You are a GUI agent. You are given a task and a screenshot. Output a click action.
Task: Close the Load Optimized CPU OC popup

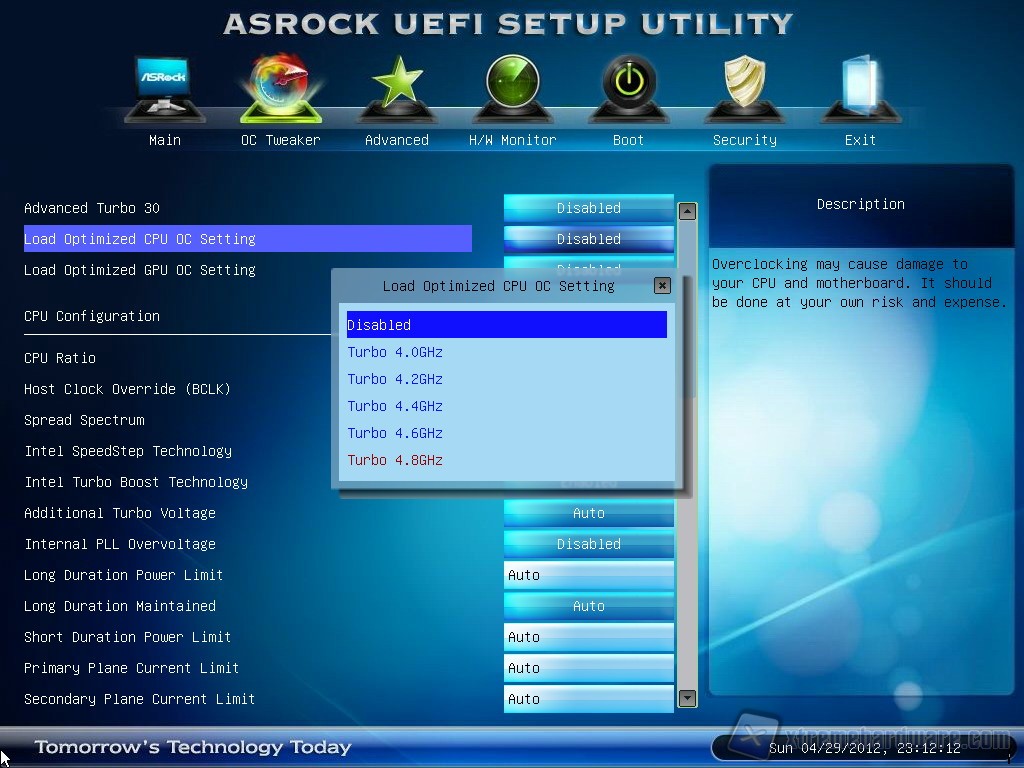tap(662, 286)
